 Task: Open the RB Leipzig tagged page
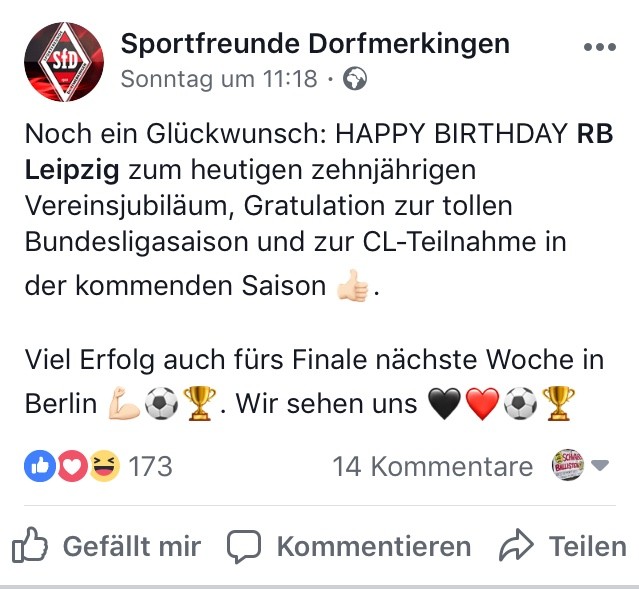319,152
